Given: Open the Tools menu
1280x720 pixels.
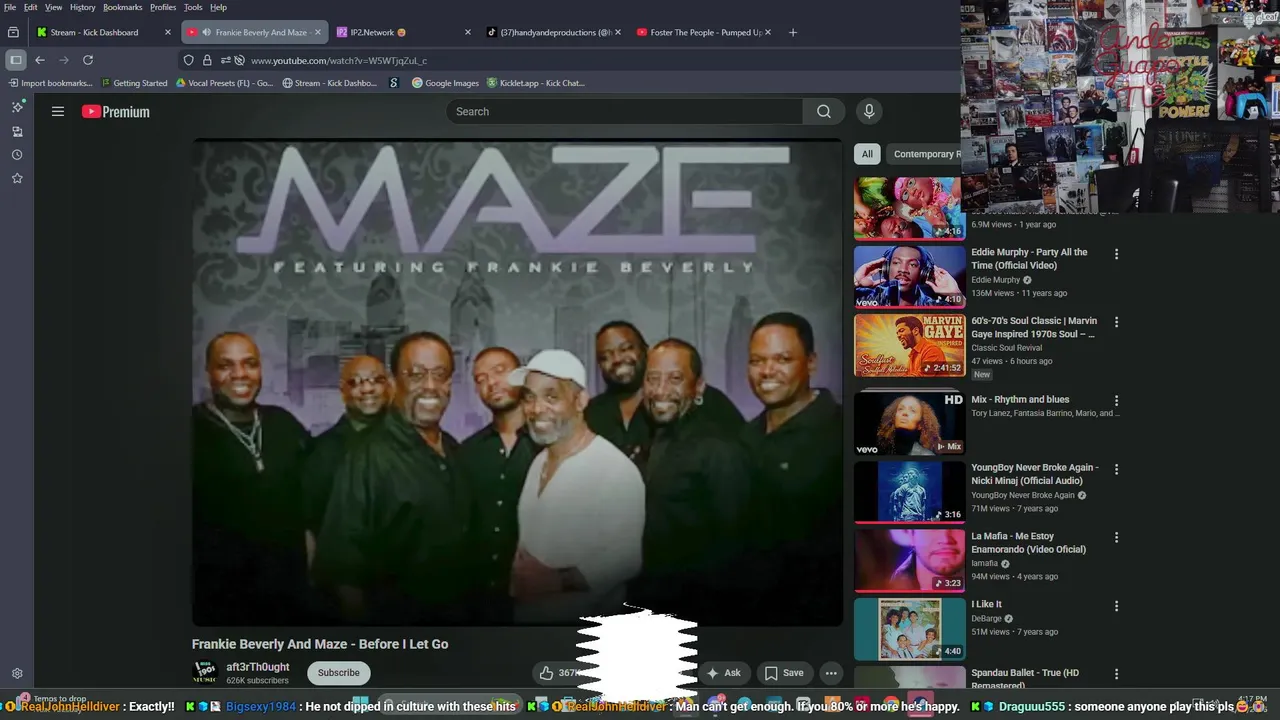Looking at the screenshot, I should [193, 7].
